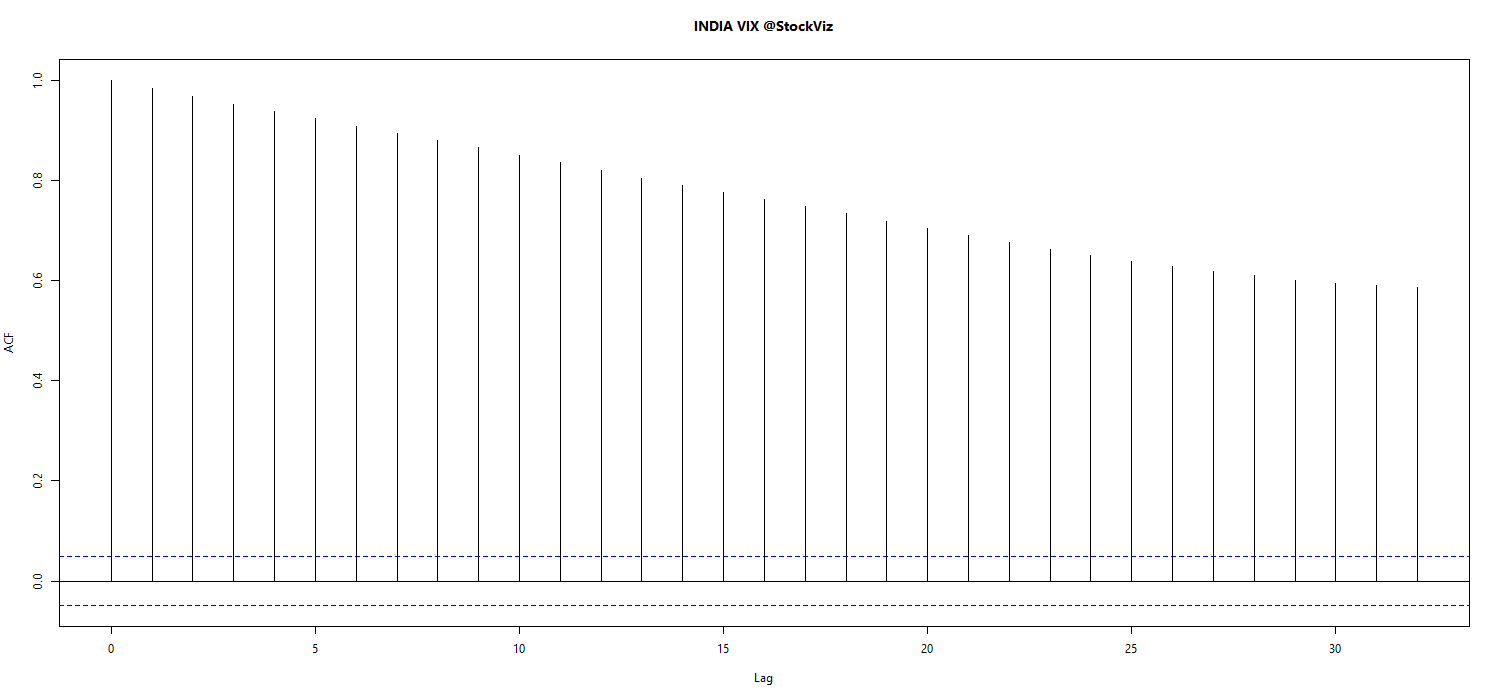Click the ACF bar at lag 15
The image size is (1500, 700).
point(723,387)
